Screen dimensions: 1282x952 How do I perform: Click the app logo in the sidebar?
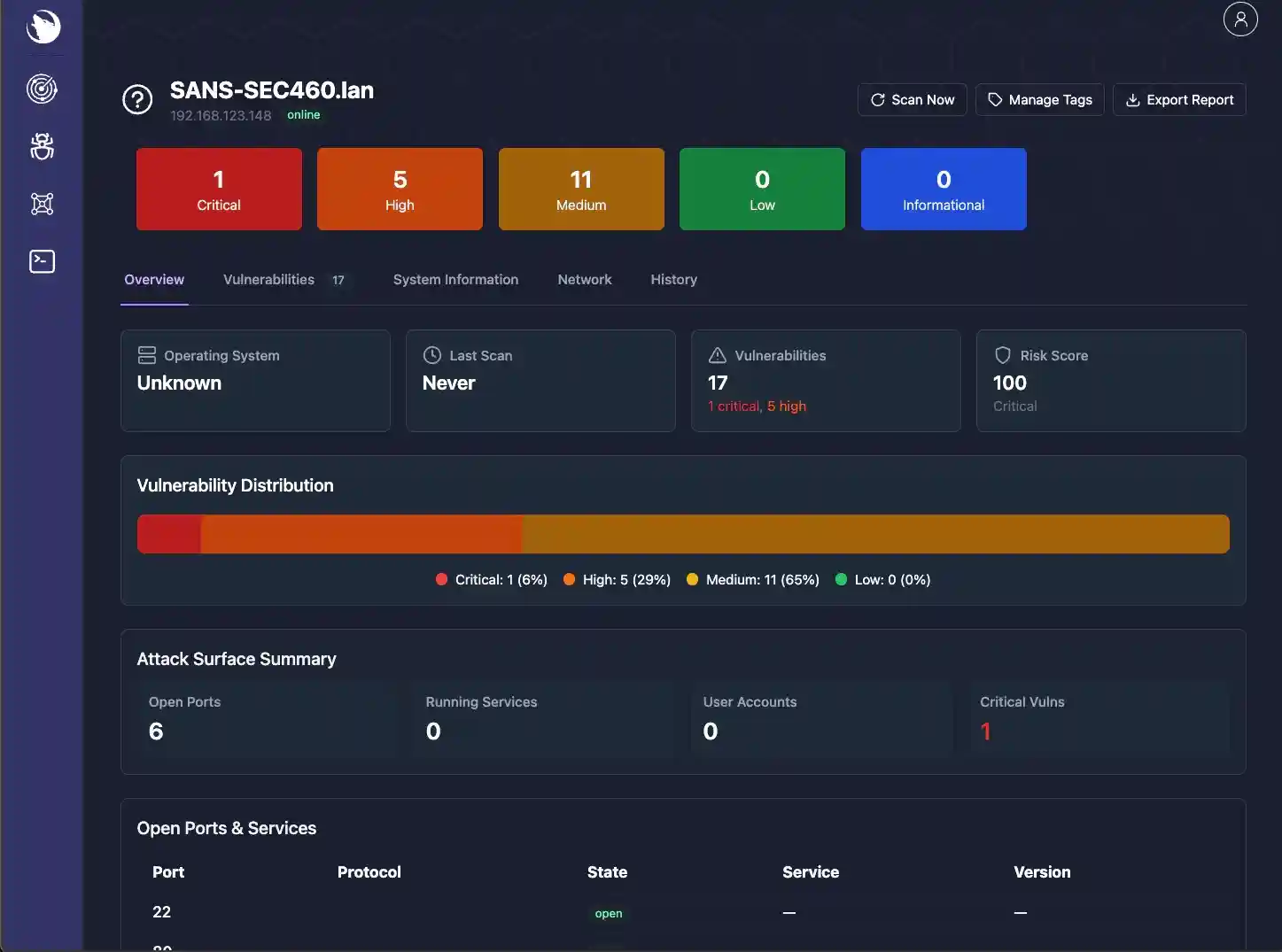pyautogui.click(x=43, y=27)
